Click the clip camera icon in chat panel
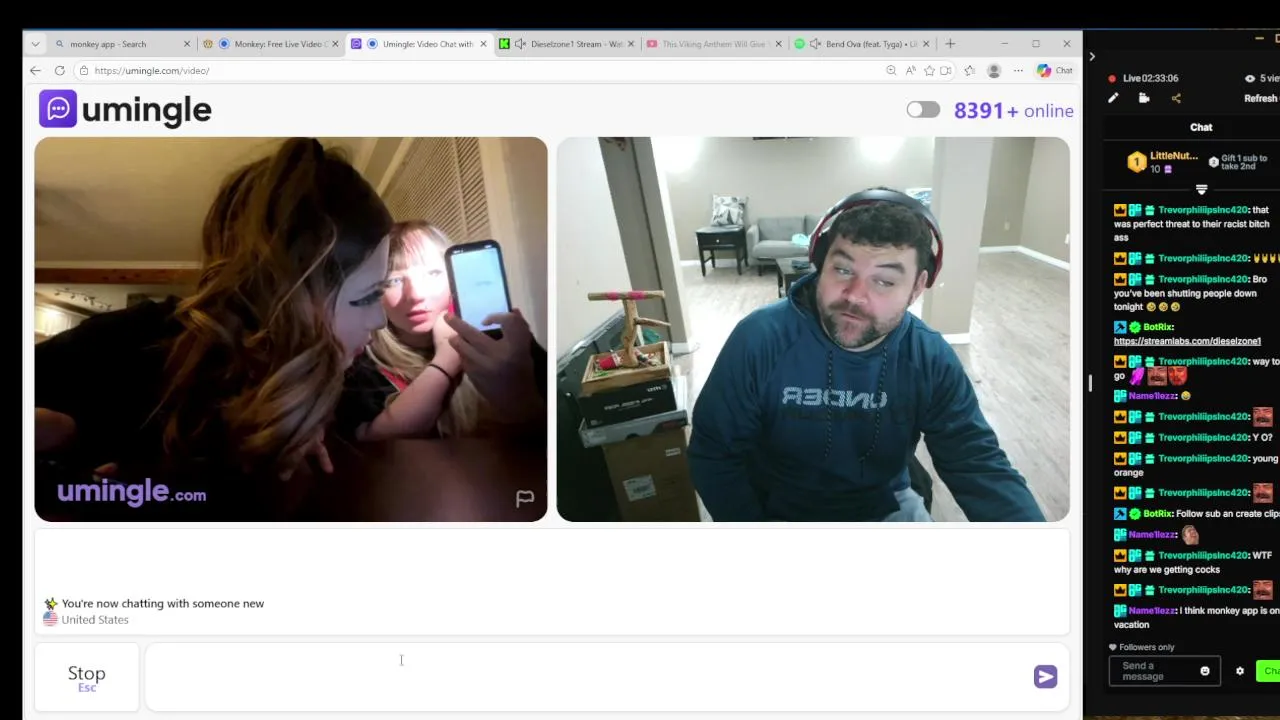 point(1144,98)
